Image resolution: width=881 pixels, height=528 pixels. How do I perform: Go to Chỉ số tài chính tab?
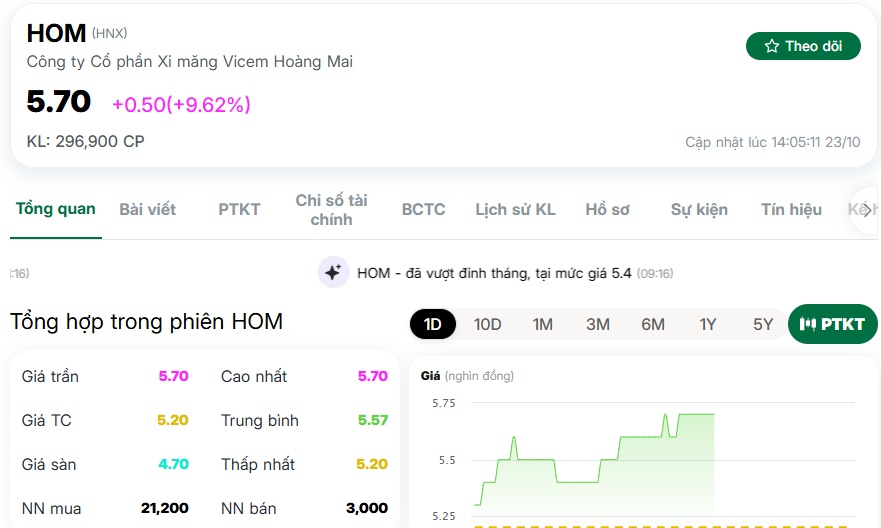pos(331,210)
